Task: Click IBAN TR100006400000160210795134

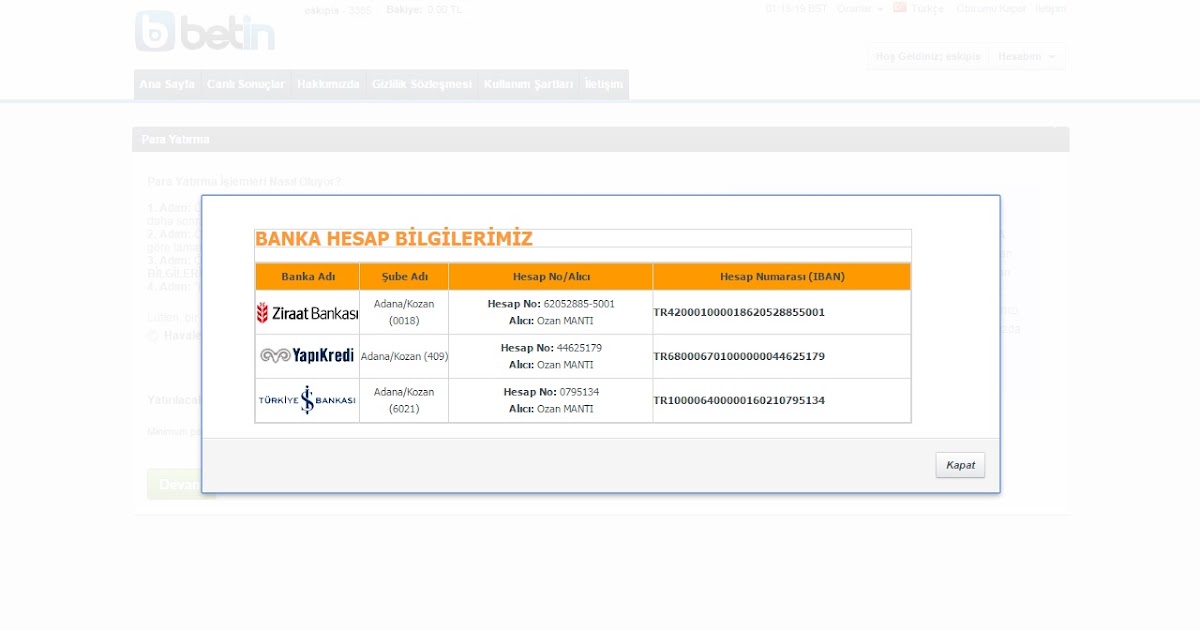Action: [739, 400]
